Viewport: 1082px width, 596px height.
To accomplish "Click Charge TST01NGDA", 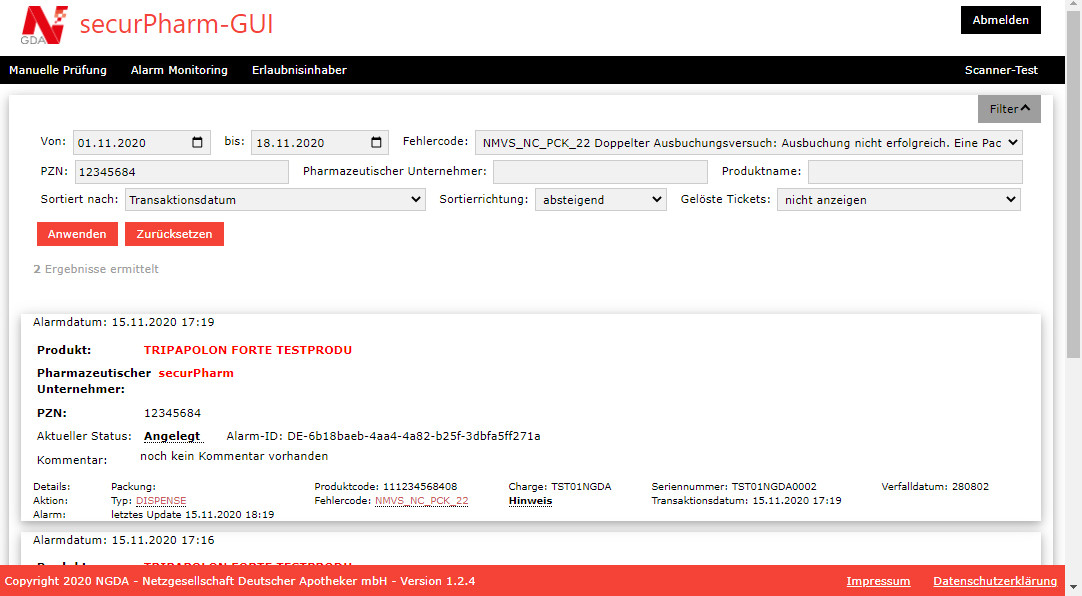I will tap(560, 487).
